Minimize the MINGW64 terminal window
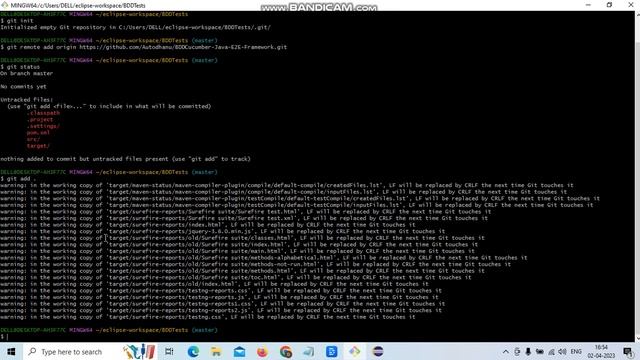 pyautogui.click(x=588, y=5)
